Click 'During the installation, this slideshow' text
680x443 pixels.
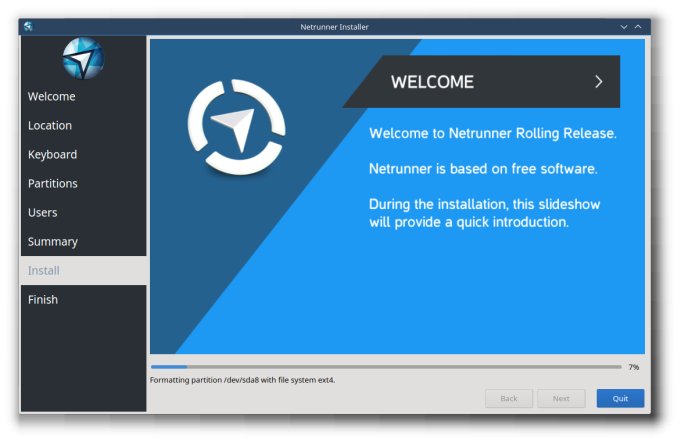484,204
